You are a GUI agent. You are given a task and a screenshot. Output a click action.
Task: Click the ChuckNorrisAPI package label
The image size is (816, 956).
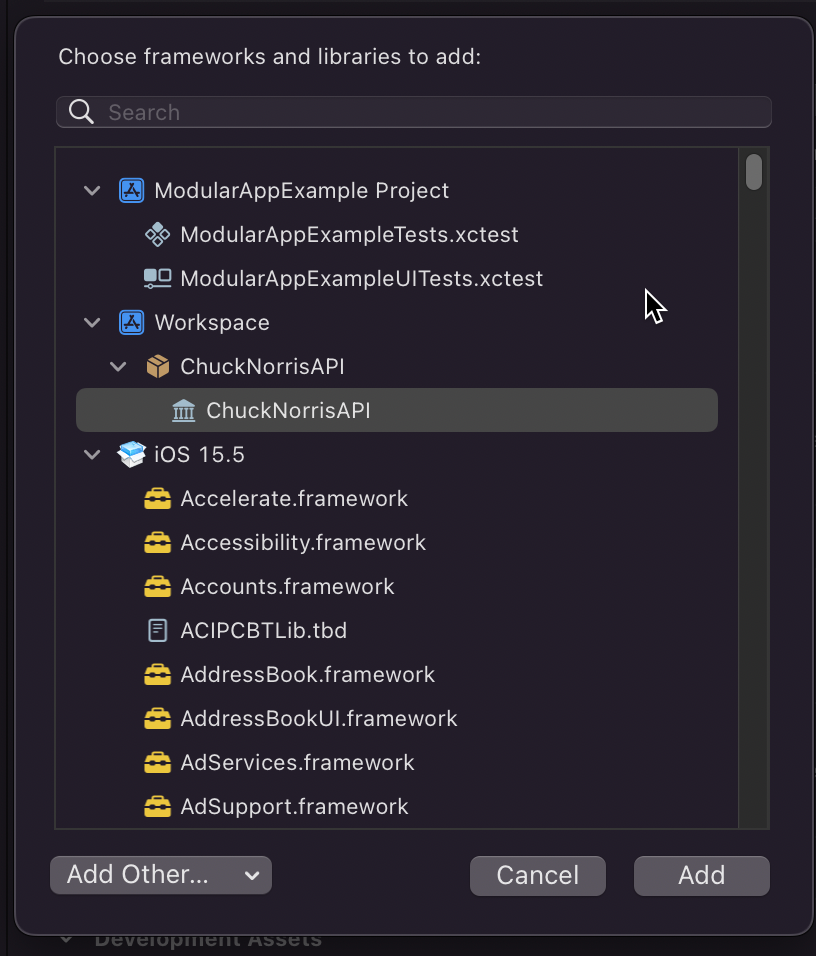pyautogui.click(x=262, y=366)
